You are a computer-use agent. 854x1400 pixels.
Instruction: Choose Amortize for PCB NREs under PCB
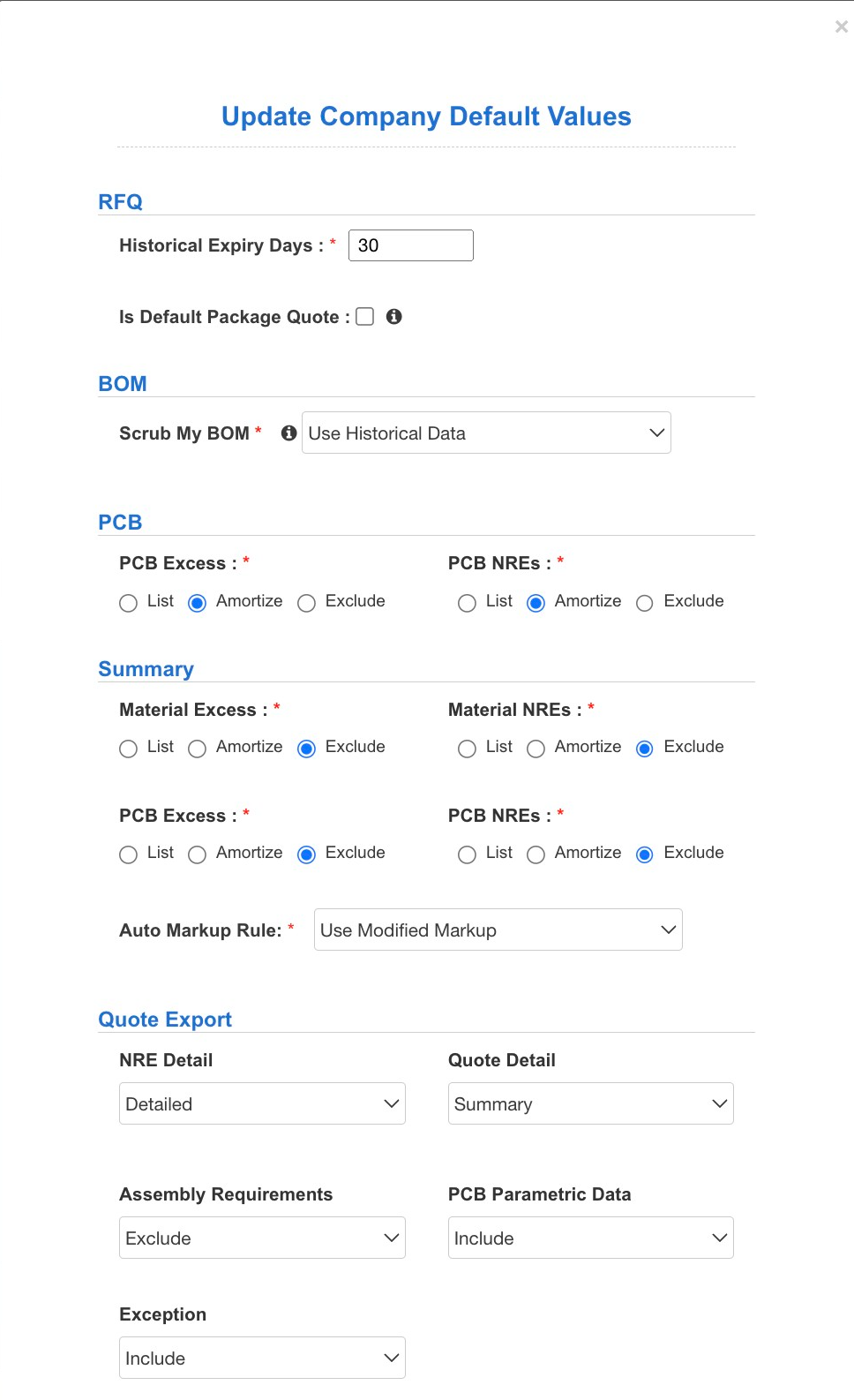click(536, 603)
